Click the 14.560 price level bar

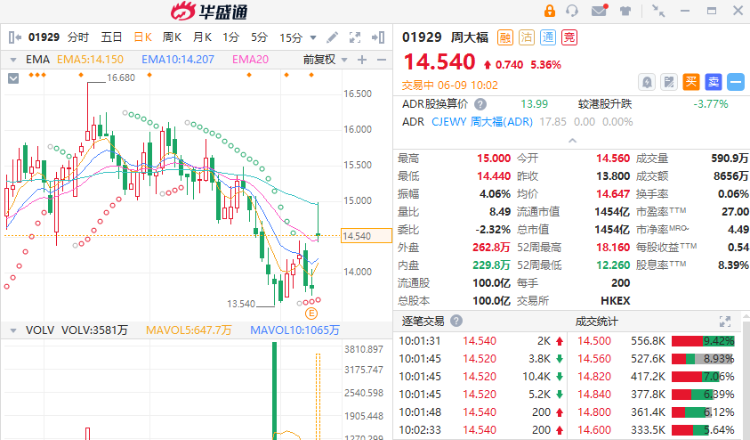pyautogui.click(x=703, y=359)
